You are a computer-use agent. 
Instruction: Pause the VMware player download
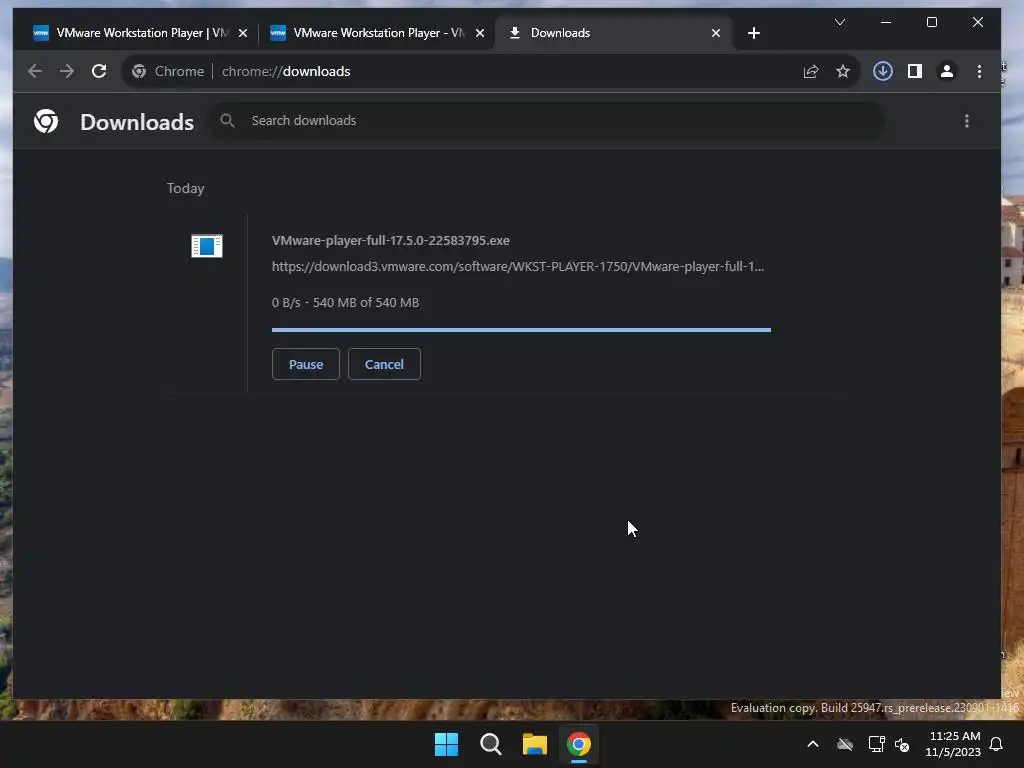[x=306, y=364]
